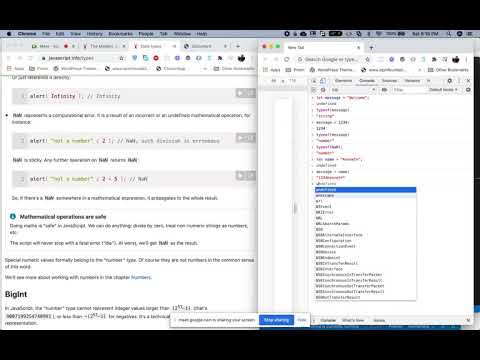Open Other Bookmarks folder in New Tab window
Screen dimensions: 480x360
[x=448, y=70]
